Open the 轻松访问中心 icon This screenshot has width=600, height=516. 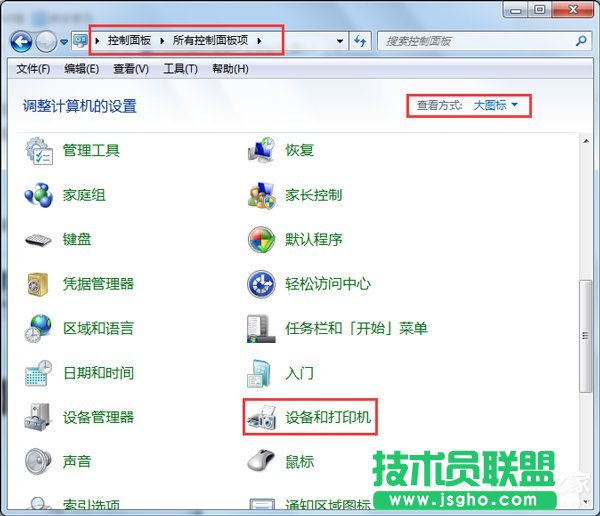[x=261, y=284]
